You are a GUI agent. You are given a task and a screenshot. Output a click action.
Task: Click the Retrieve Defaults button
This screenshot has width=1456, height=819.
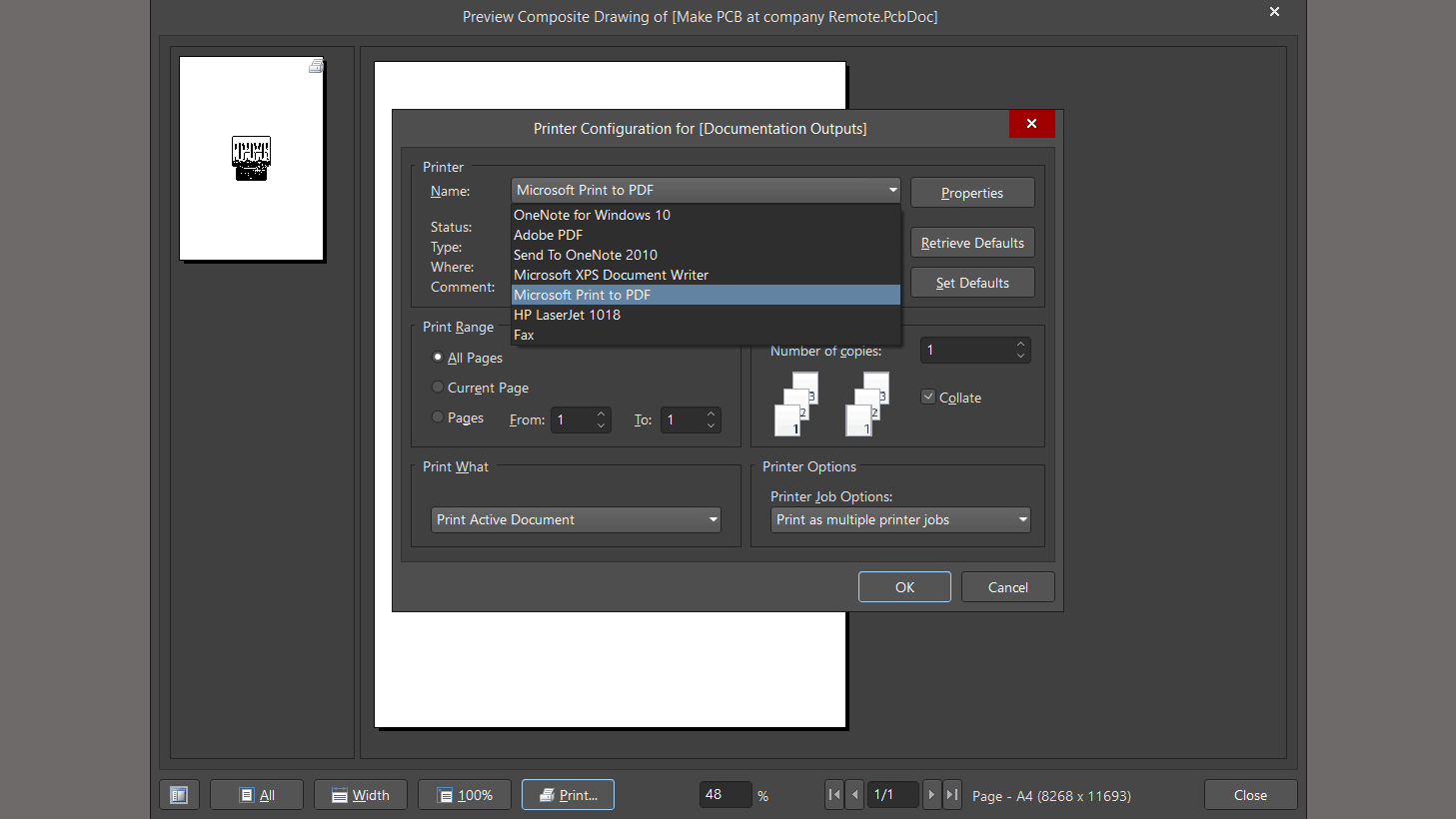tap(971, 243)
